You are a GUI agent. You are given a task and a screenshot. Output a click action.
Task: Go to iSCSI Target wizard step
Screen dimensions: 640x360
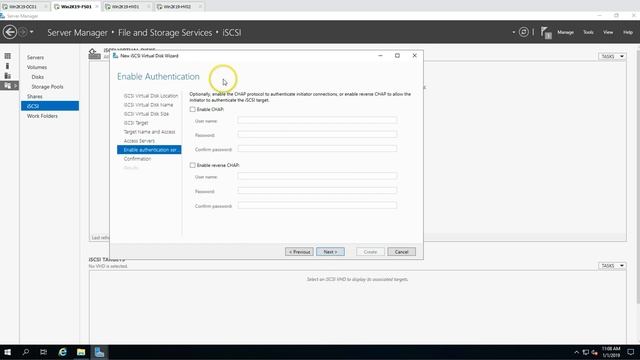(136, 123)
